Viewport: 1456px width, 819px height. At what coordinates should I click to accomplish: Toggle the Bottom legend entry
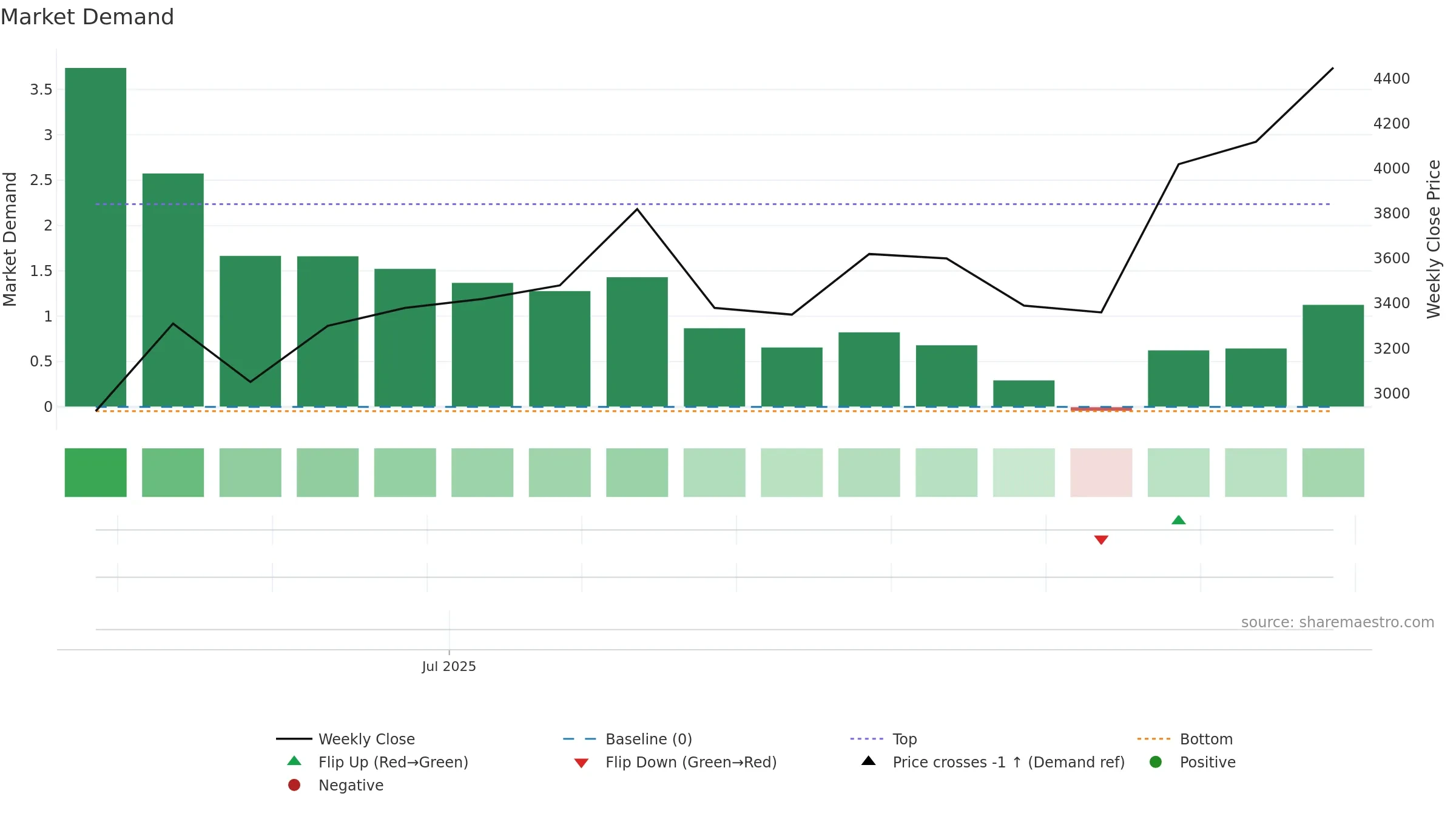click(1185, 739)
